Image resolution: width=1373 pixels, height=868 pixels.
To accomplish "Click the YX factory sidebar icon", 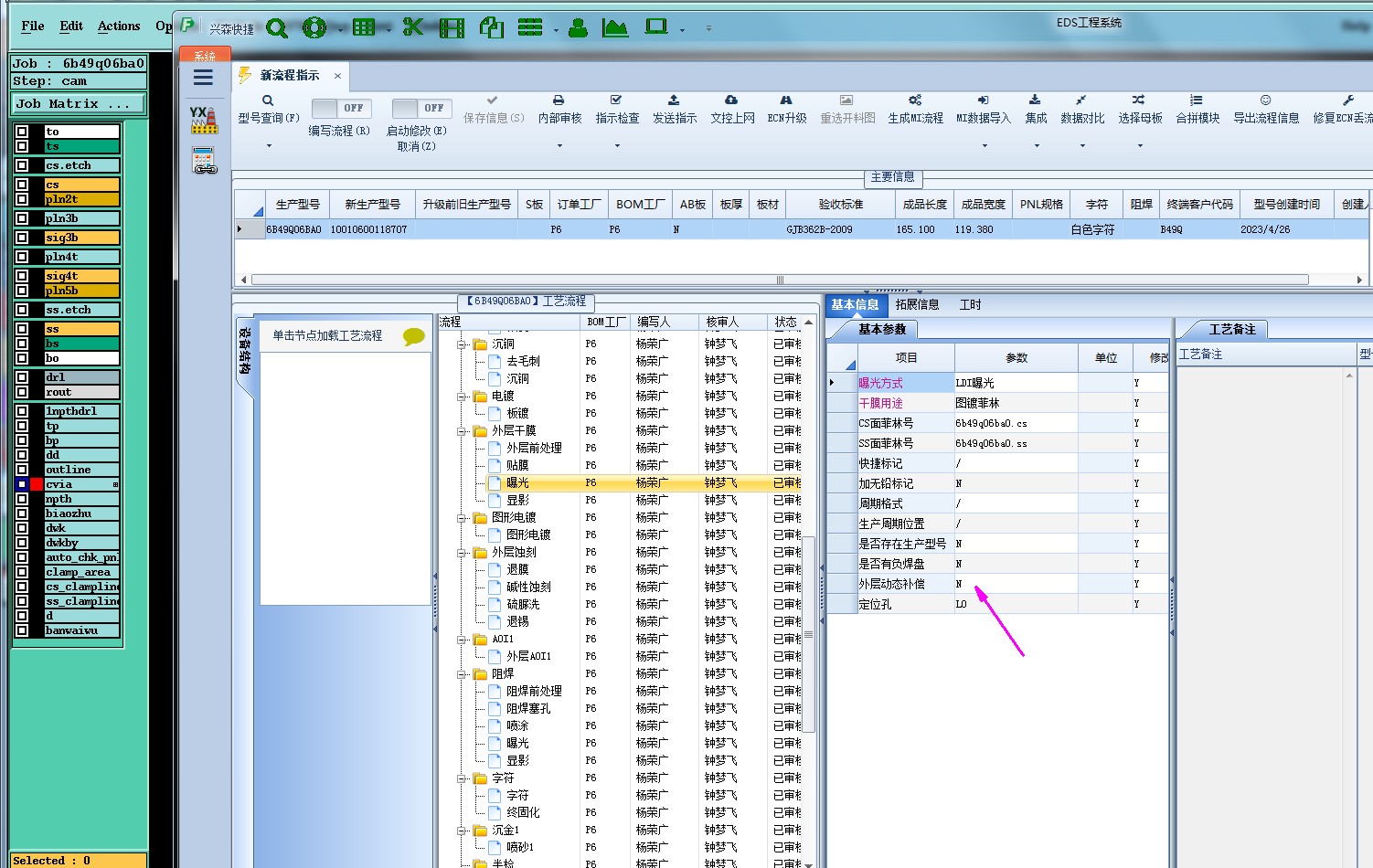I will click(x=204, y=120).
